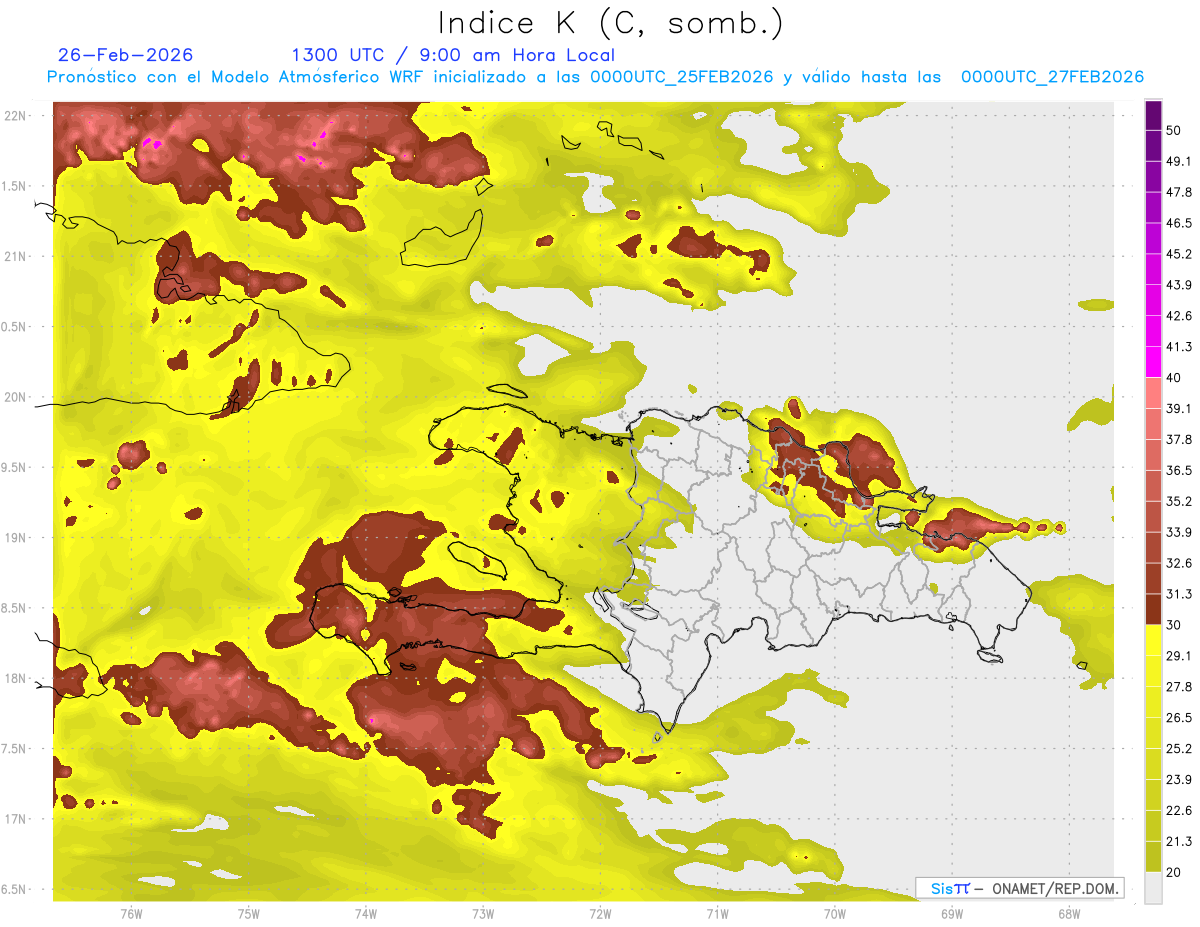
Task: Click the 20N latitude label
Action: [15, 397]
